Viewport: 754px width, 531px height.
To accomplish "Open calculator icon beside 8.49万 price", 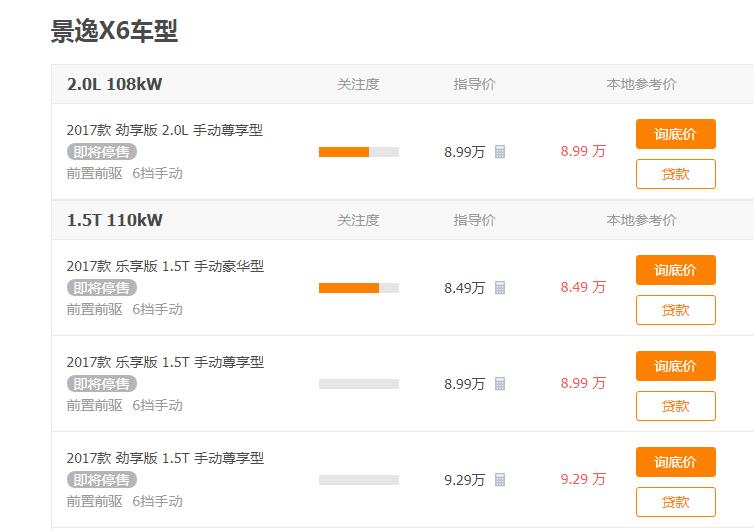I will pyautogui.click(x=500, y=288).
